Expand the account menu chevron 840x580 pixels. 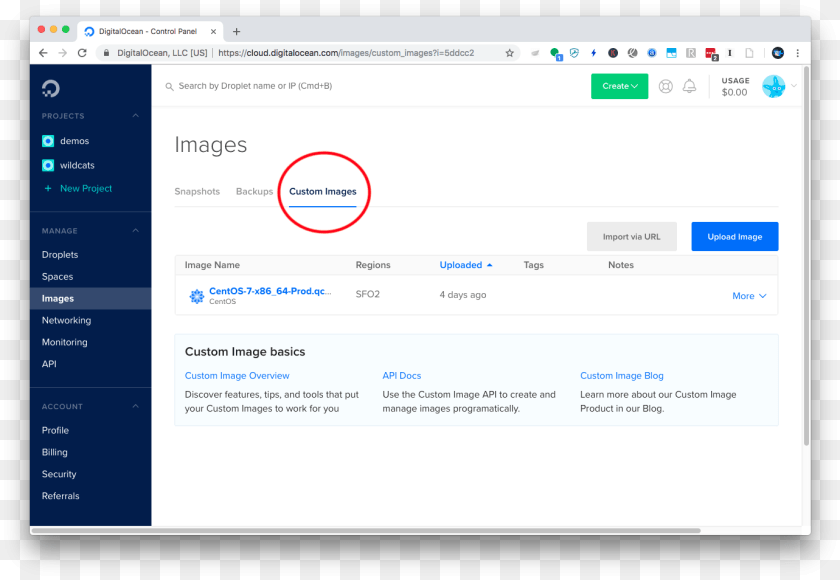pyautogui.click(x=794, y=86)
